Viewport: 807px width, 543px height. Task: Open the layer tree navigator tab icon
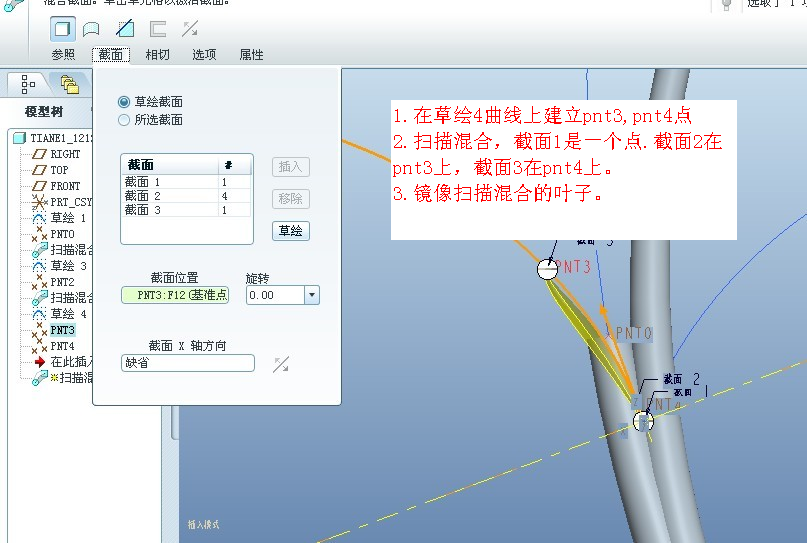(69, 84)
